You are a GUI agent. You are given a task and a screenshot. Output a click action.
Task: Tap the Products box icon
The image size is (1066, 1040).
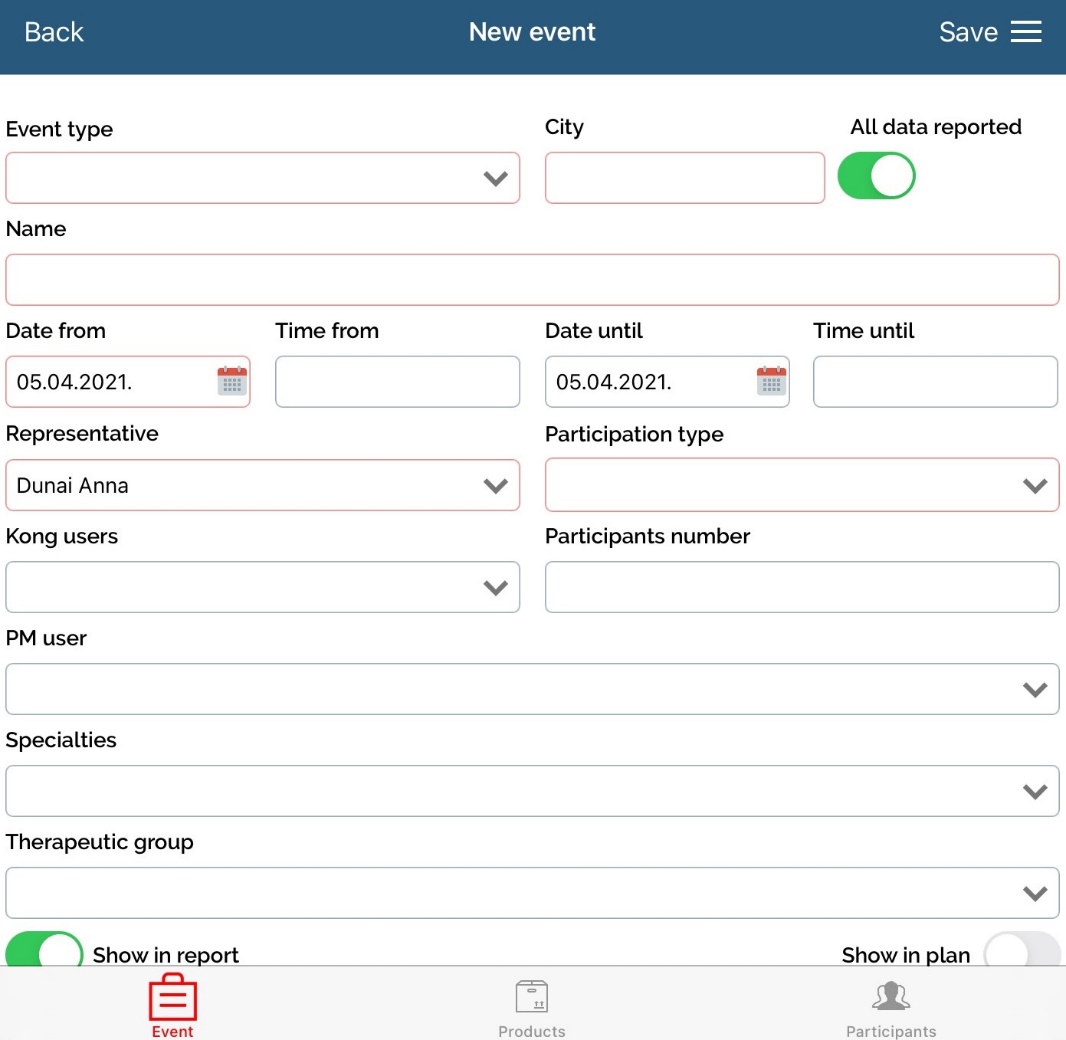tap(532, 998)
